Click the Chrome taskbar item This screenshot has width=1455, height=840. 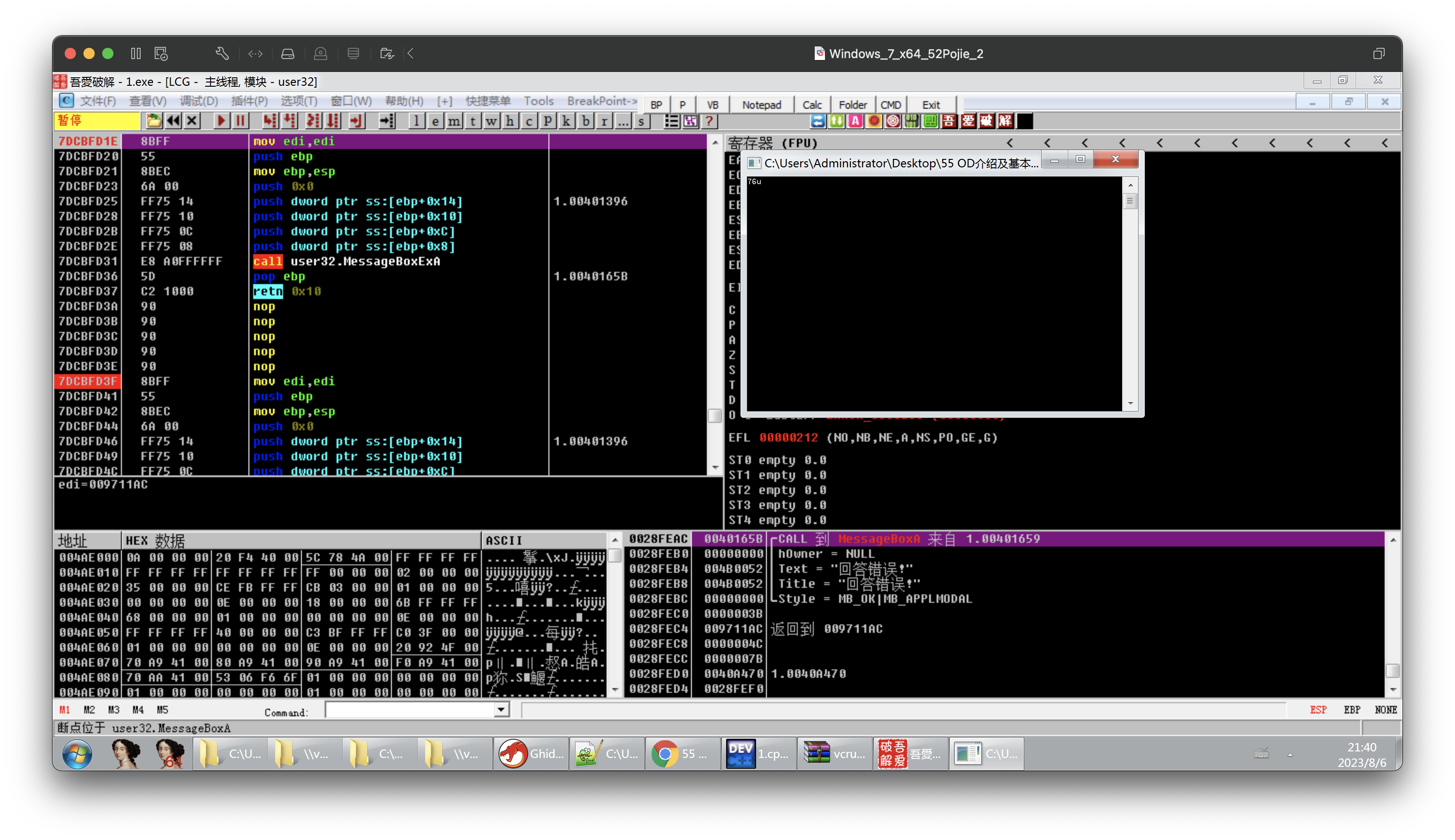pyautogui.click(x=682, y=753)
